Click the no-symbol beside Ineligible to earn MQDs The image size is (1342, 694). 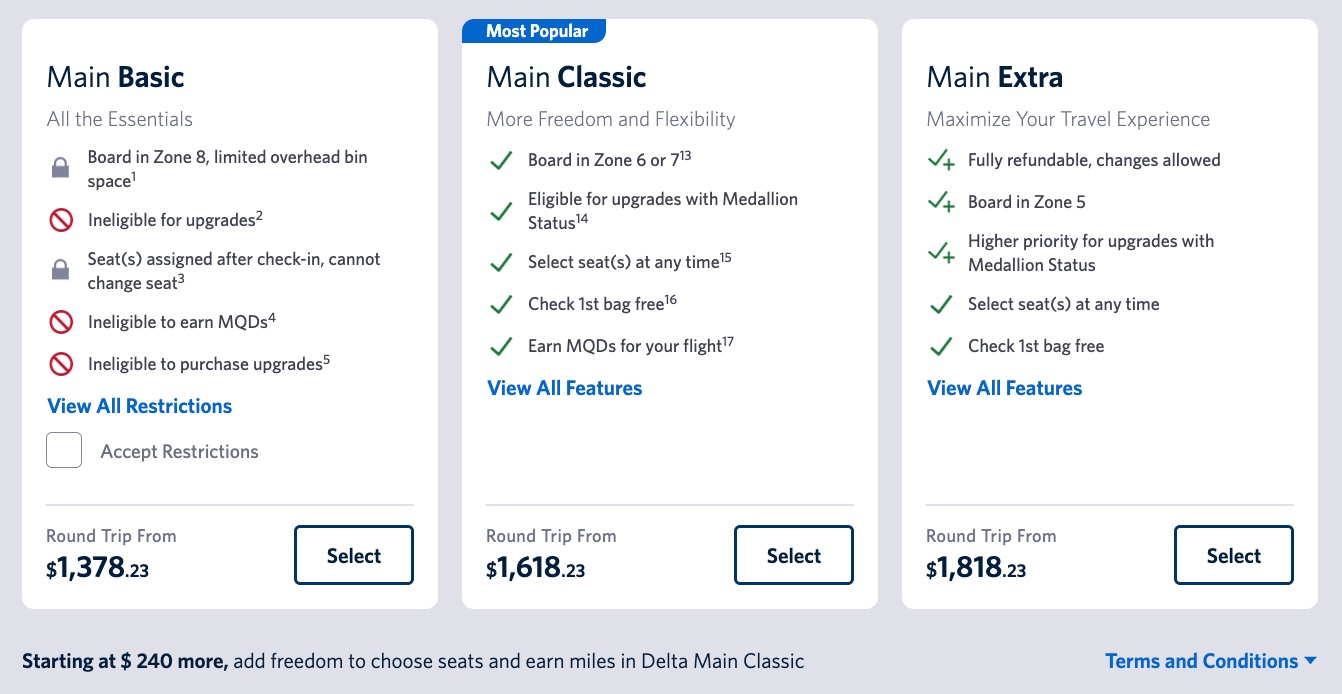click(x=61, y=322)
